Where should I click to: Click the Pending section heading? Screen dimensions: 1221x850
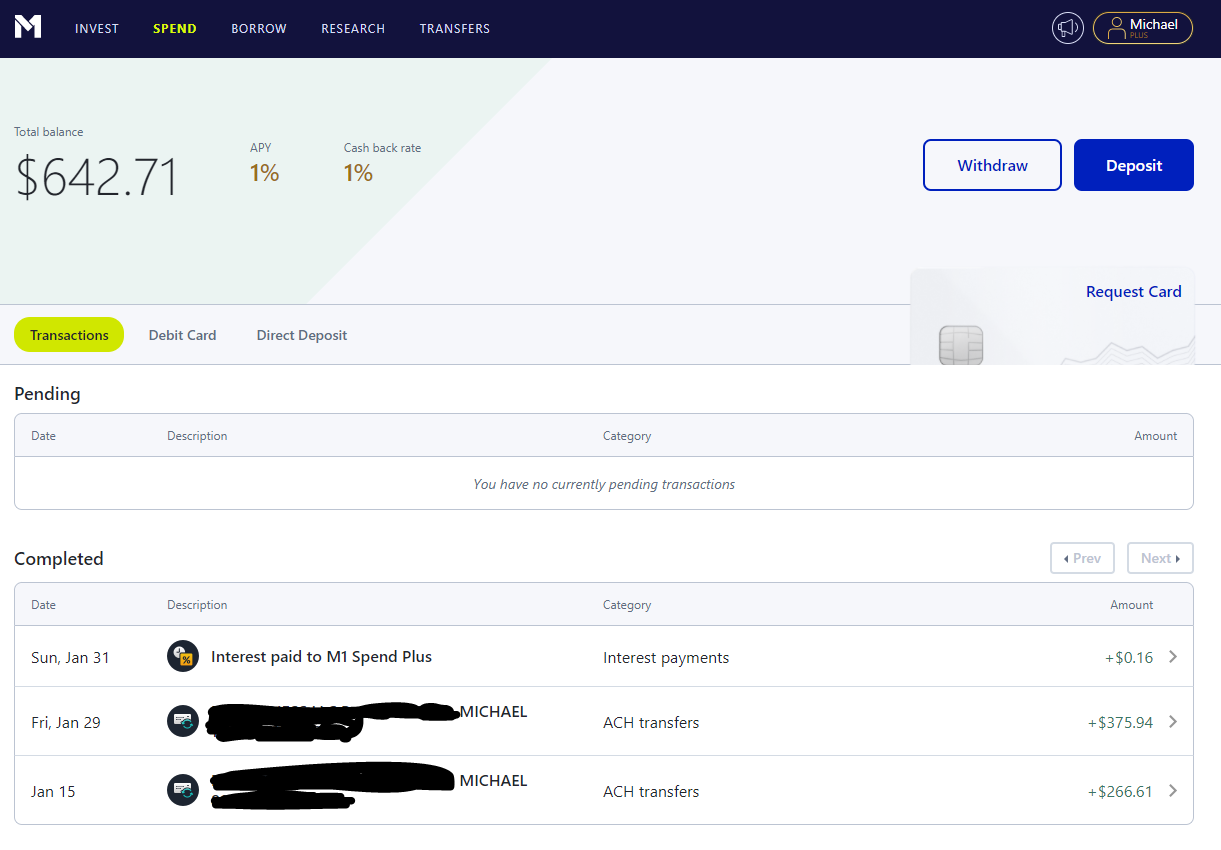[x=47, y=394]
